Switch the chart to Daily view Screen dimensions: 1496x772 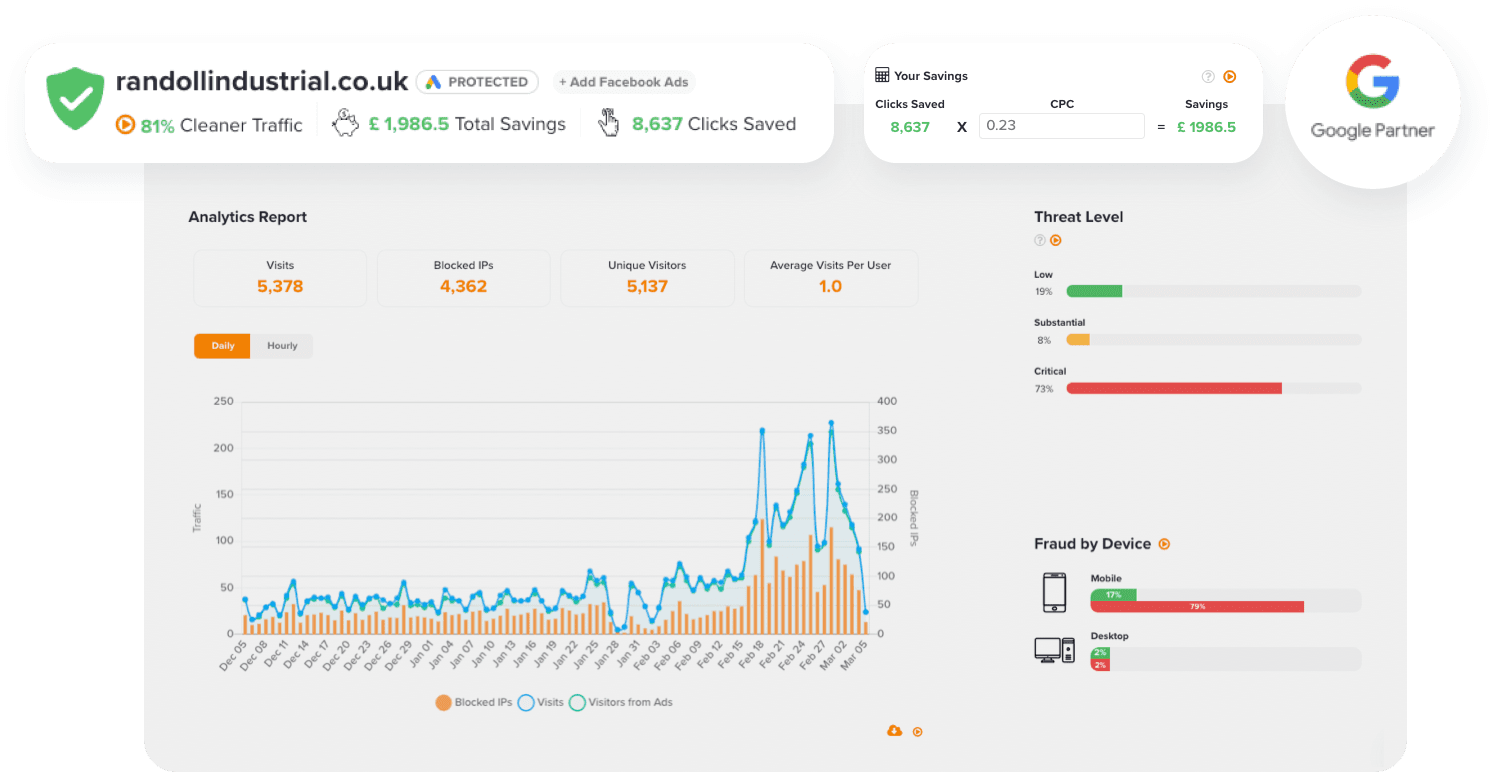tap(222, 346)
